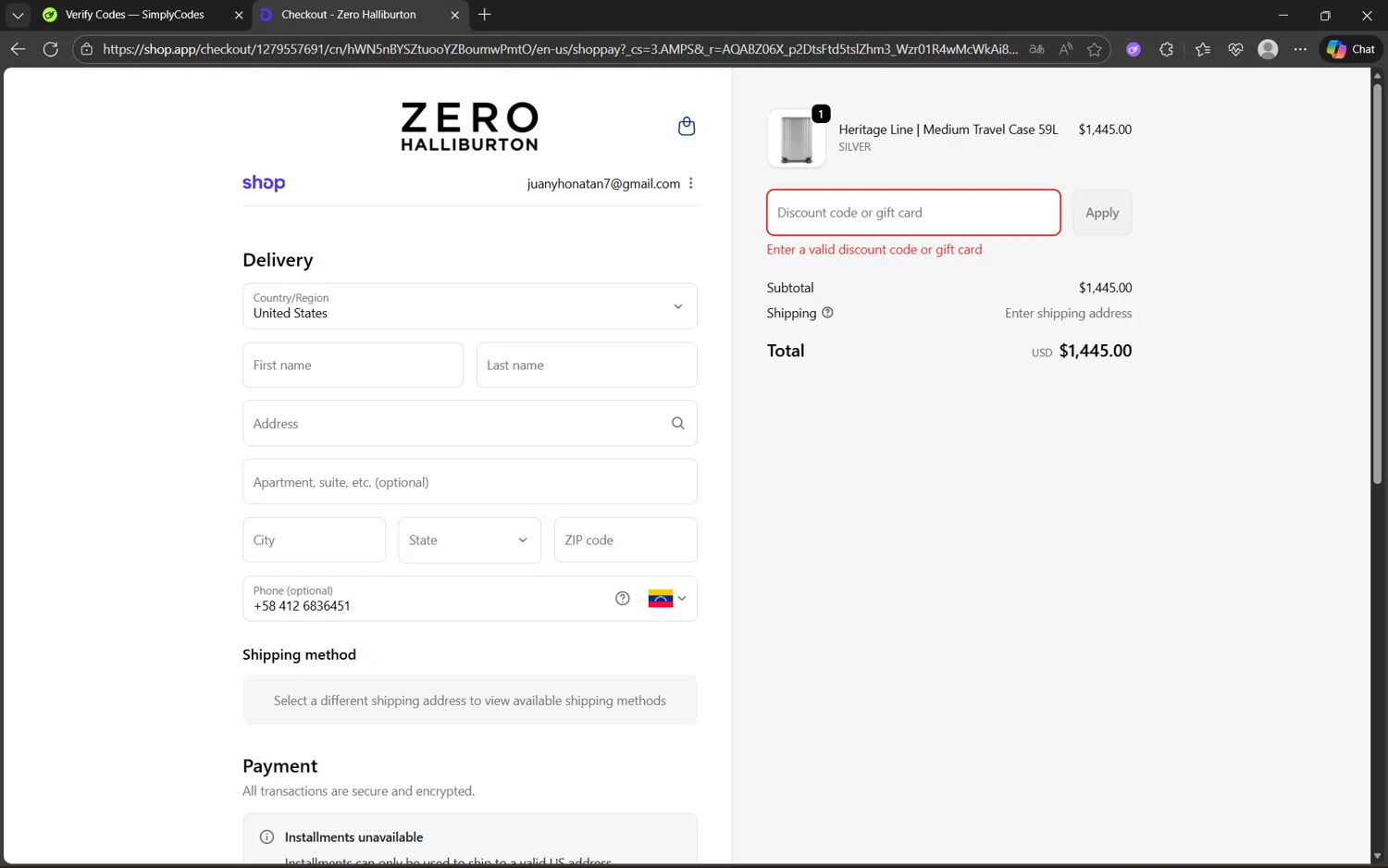Screen dimensions: 1388x868
Task: Switch to Verify Codes SimplyCodes tab
Action: (x=135, y=15)
